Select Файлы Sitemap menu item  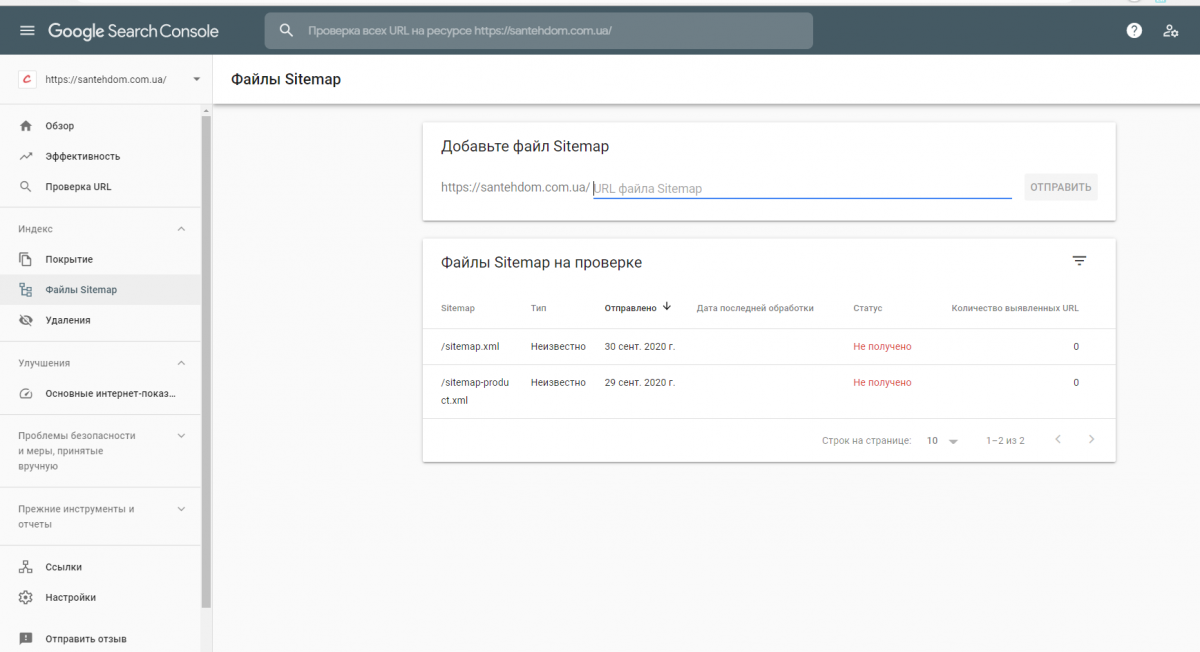pyautogui.click(x=100, y=290)
